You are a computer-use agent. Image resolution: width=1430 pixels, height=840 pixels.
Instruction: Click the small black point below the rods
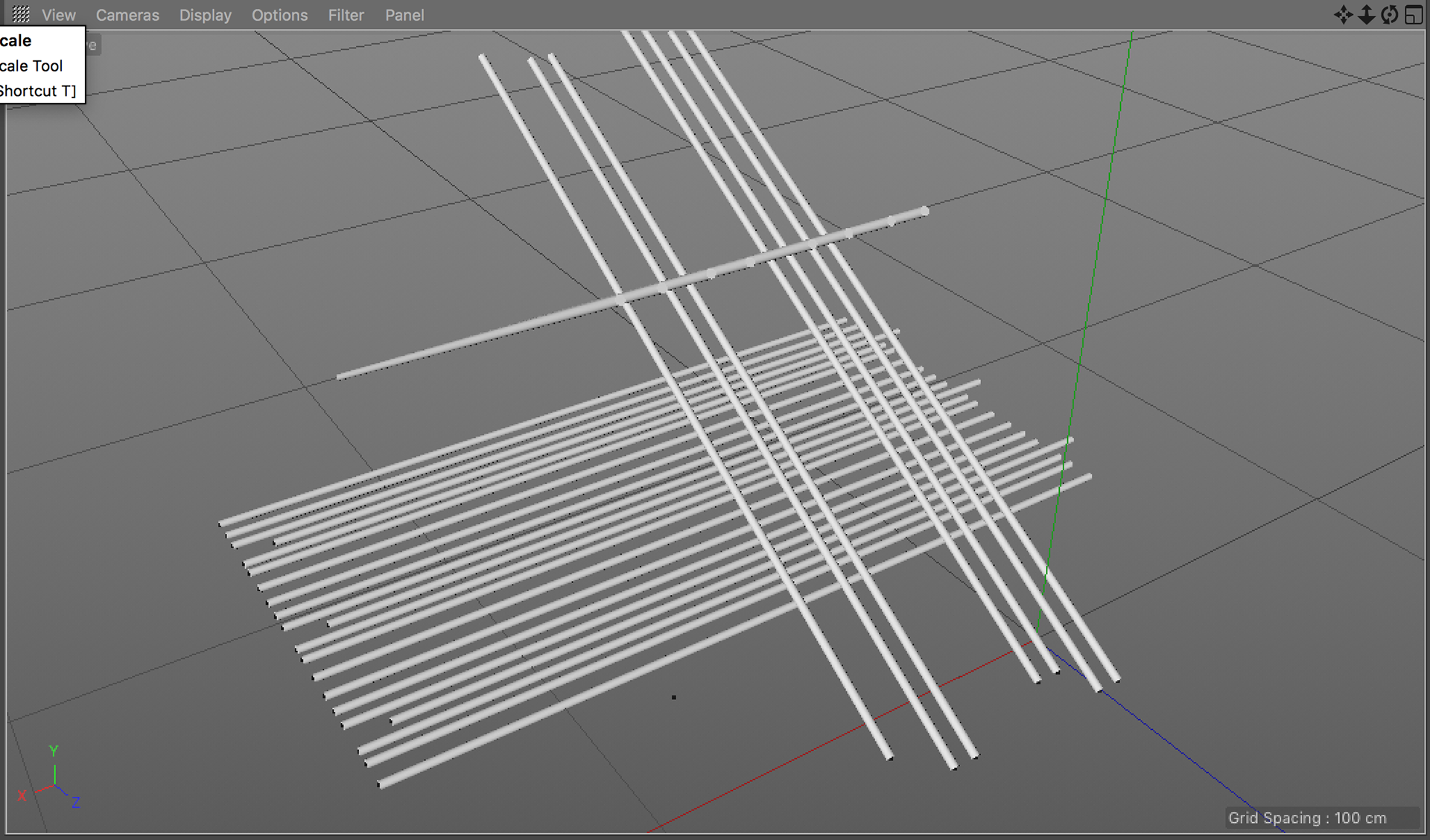pyautogui.click(x=674, y=698)
